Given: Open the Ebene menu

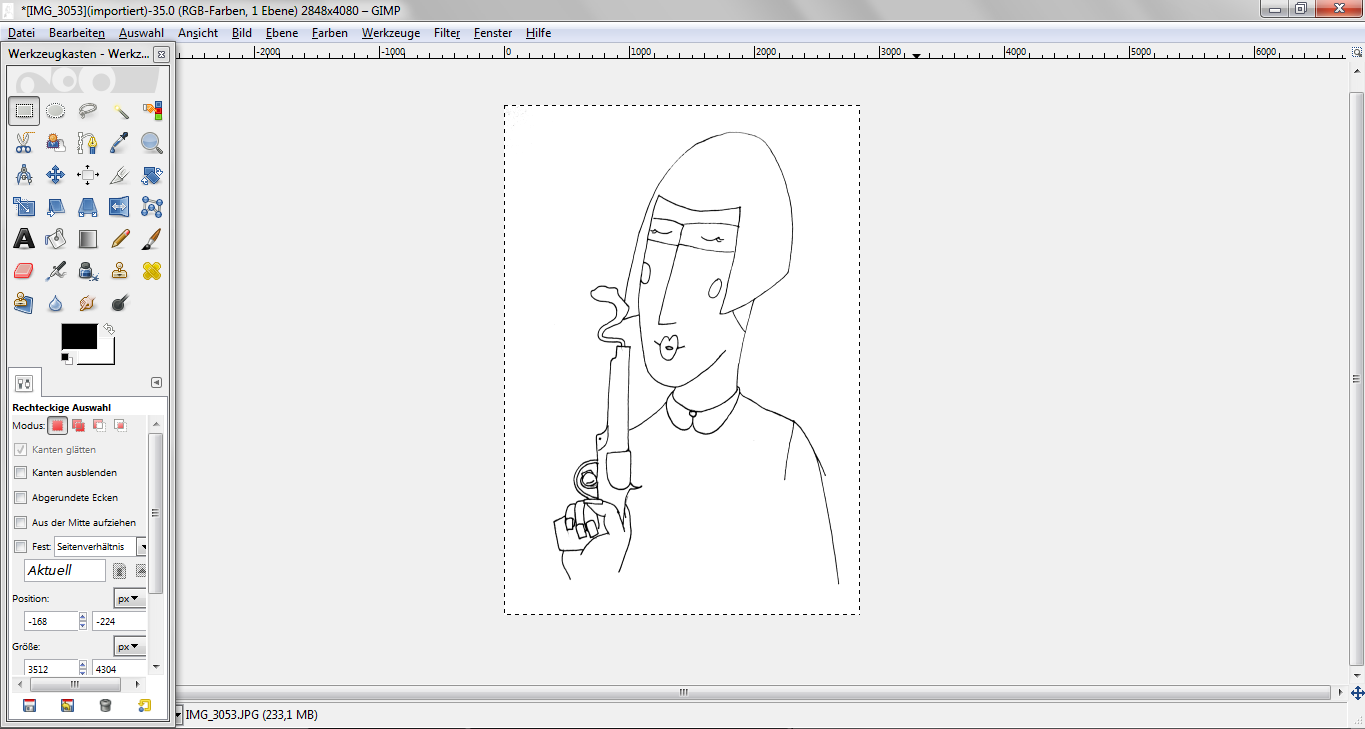Looking at the screenshot, I should pyautogui.click(x=282, y=33).
